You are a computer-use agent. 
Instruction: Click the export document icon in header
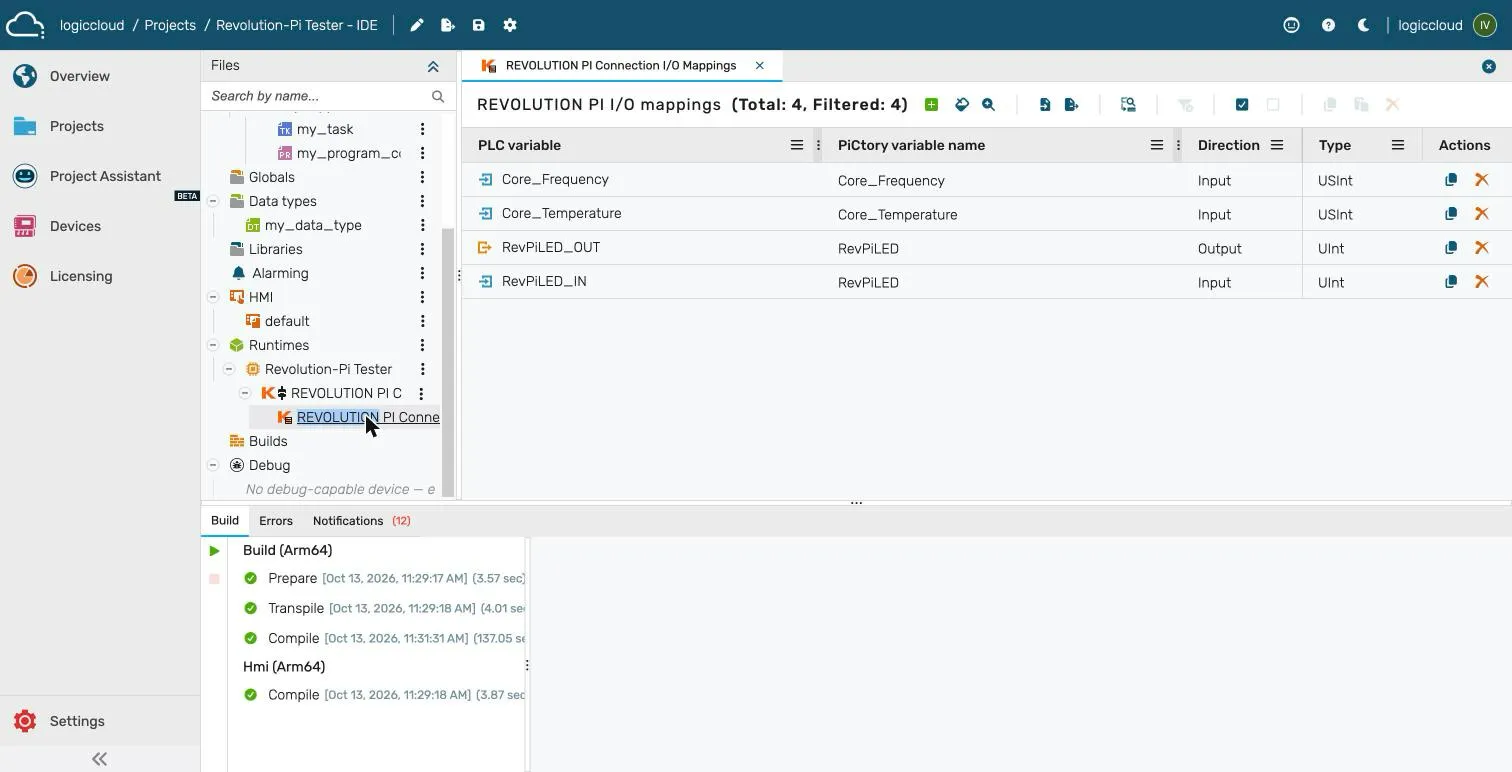click(448, 25)
